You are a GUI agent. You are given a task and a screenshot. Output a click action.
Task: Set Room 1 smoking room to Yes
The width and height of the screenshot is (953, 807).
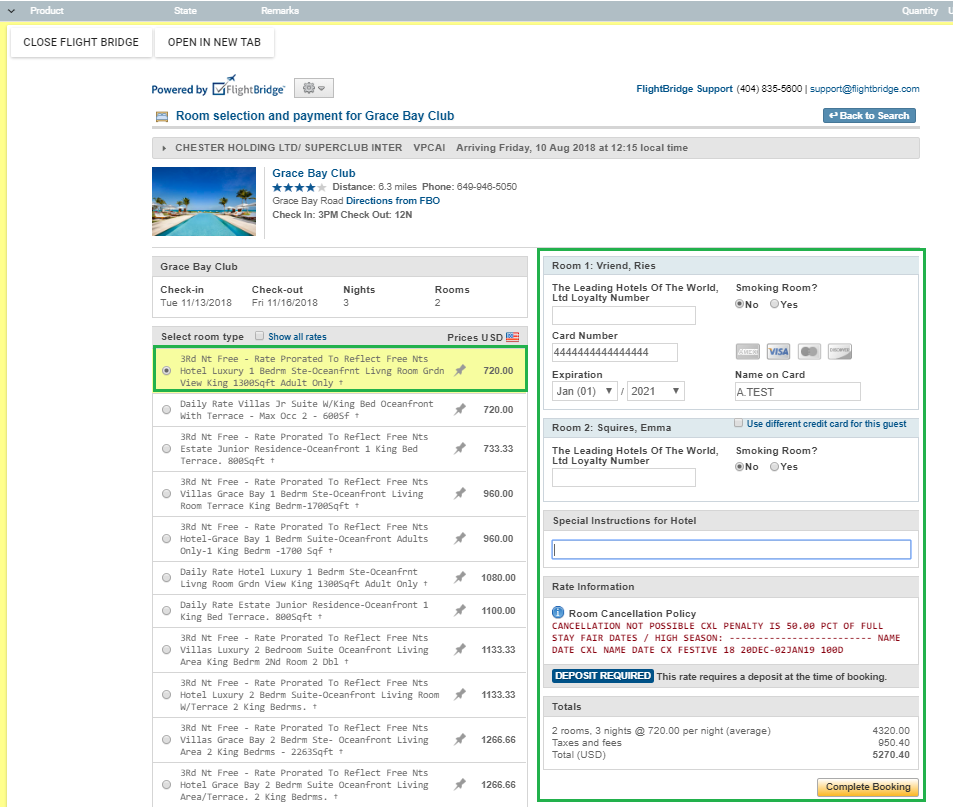pyautogui.click(x=774, y=304)
